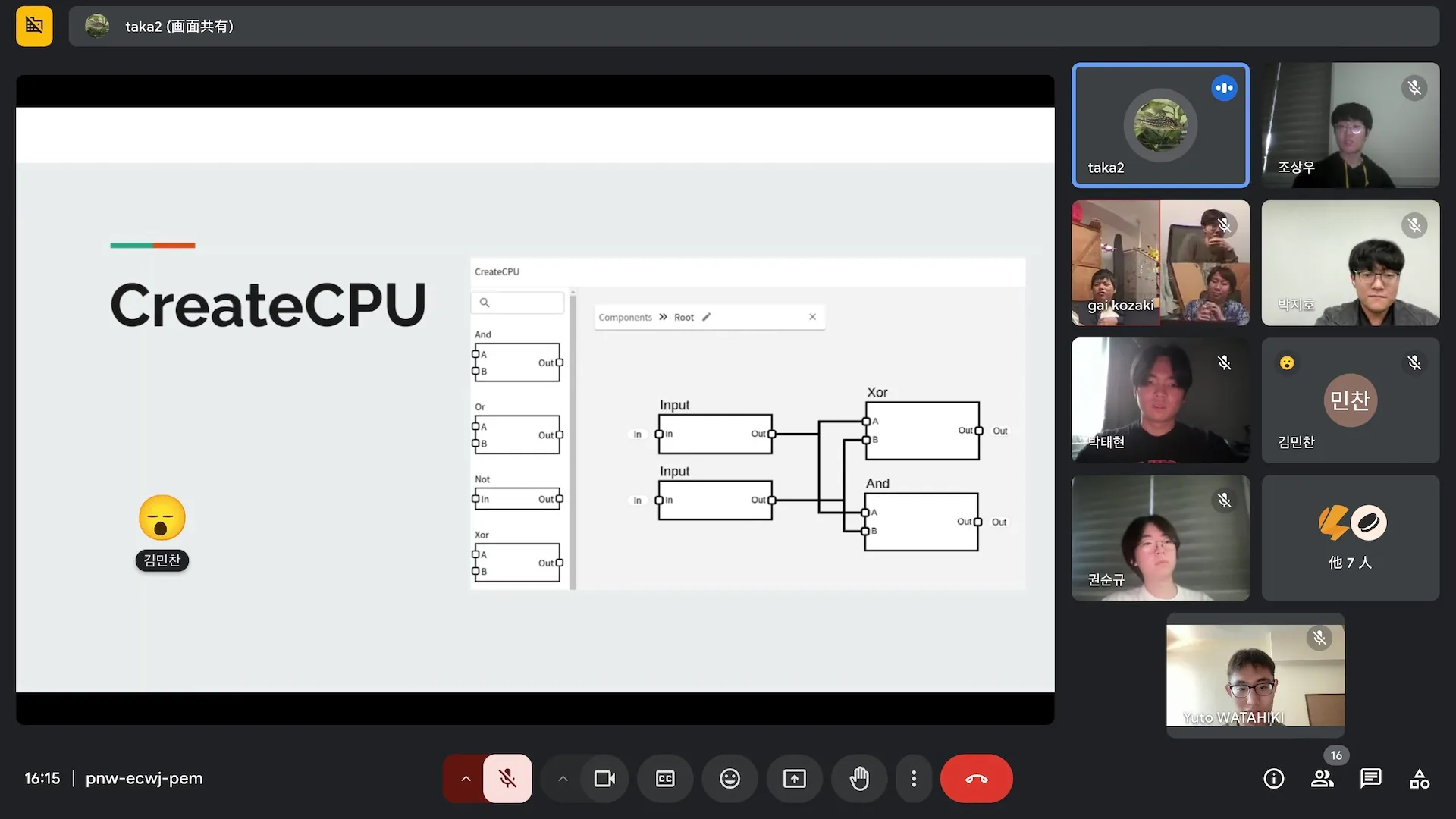
Task: Open the more options menu
Action: [914, 778]
